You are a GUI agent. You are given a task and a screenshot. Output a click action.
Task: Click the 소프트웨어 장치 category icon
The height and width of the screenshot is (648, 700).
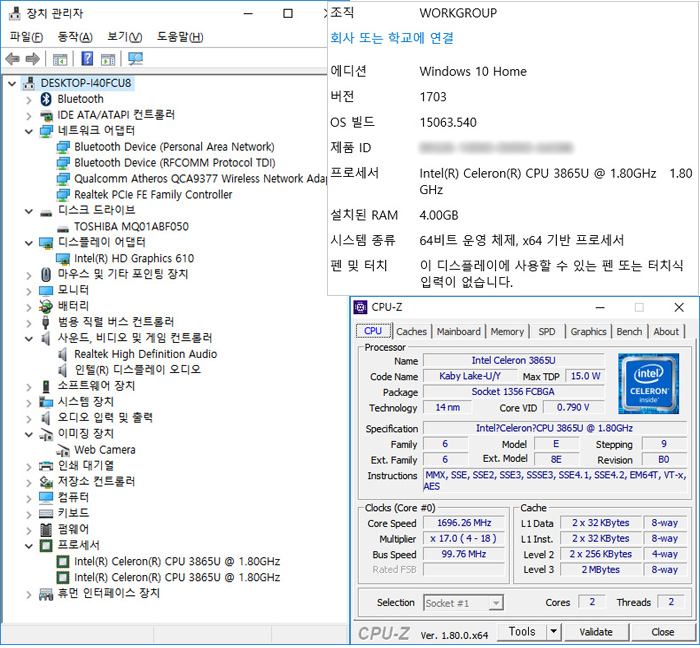tap(46, 386)
